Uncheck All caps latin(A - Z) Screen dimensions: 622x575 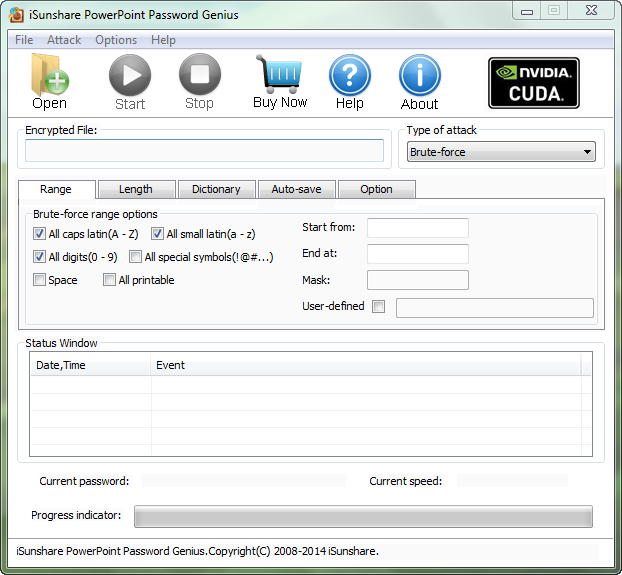pyautogui.click(x=39, y=234)
